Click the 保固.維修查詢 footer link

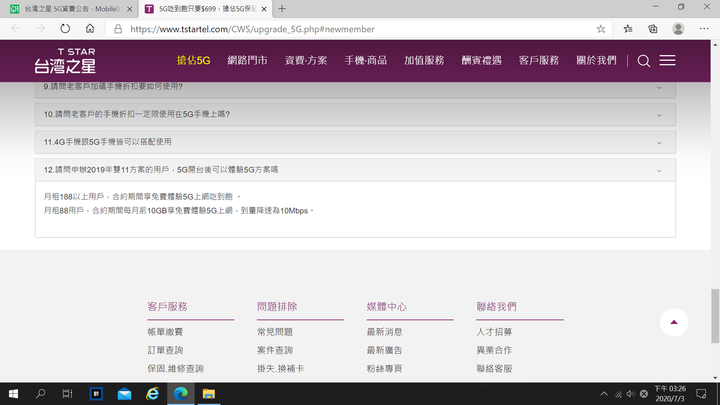tap(175, 368)
